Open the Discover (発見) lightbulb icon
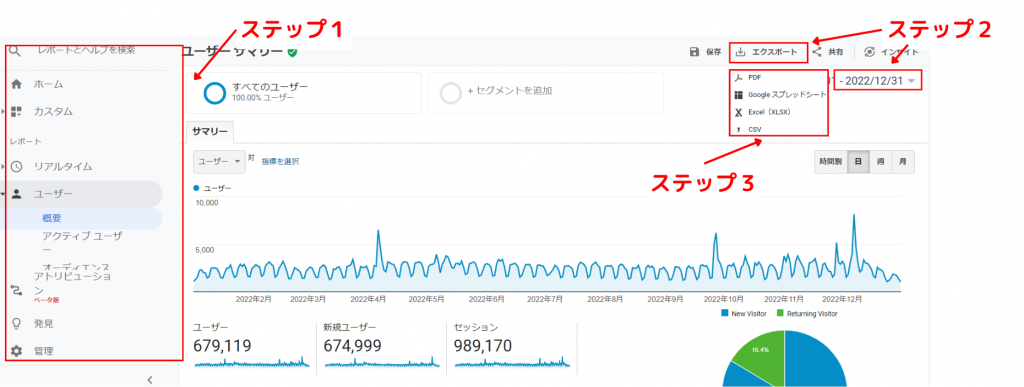Image resolution: width=1024 pixels, height=387 pixels. coord(17,323)
